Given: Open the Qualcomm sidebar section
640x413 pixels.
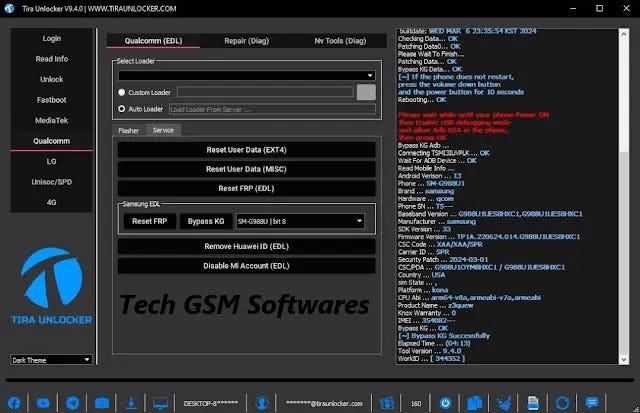Looking at the screenshot, I should [x=51, y=141].
